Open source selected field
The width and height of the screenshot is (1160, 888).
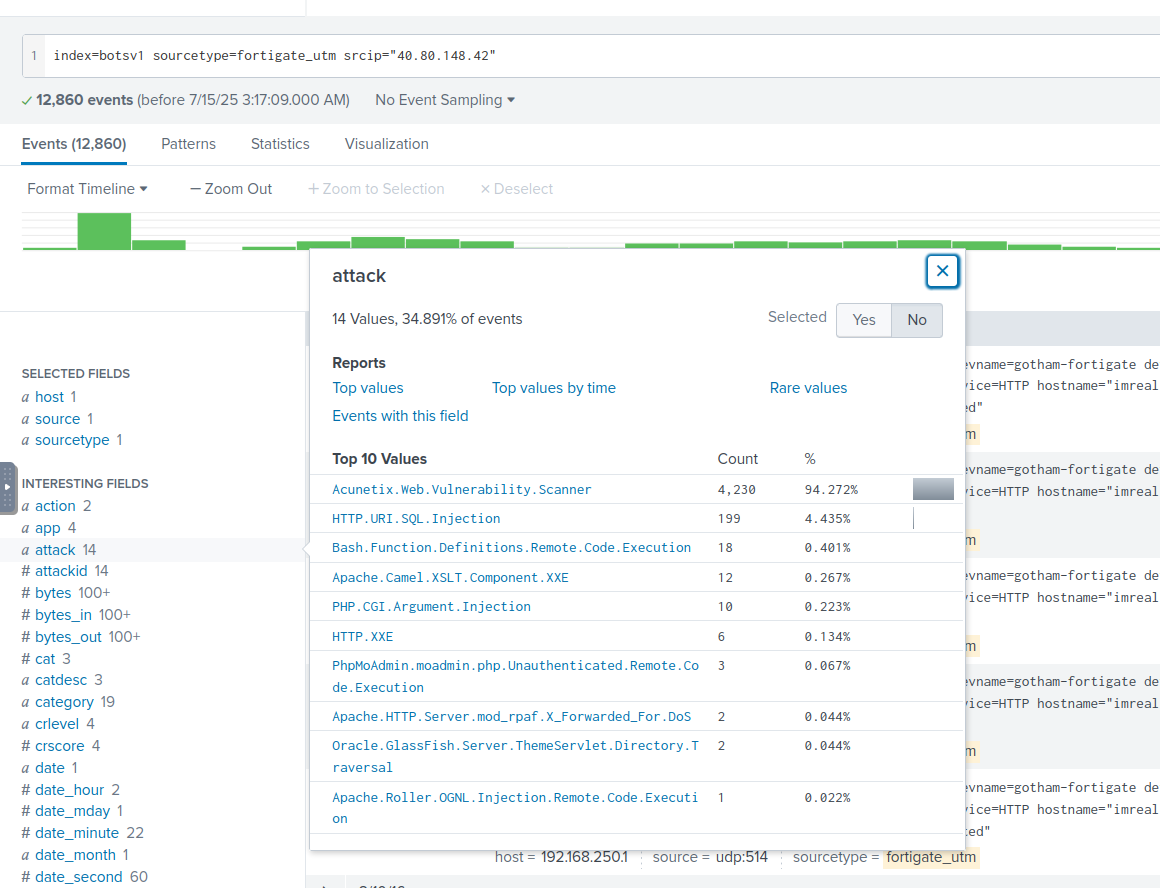pyautogui.click(x=58, y=419)
